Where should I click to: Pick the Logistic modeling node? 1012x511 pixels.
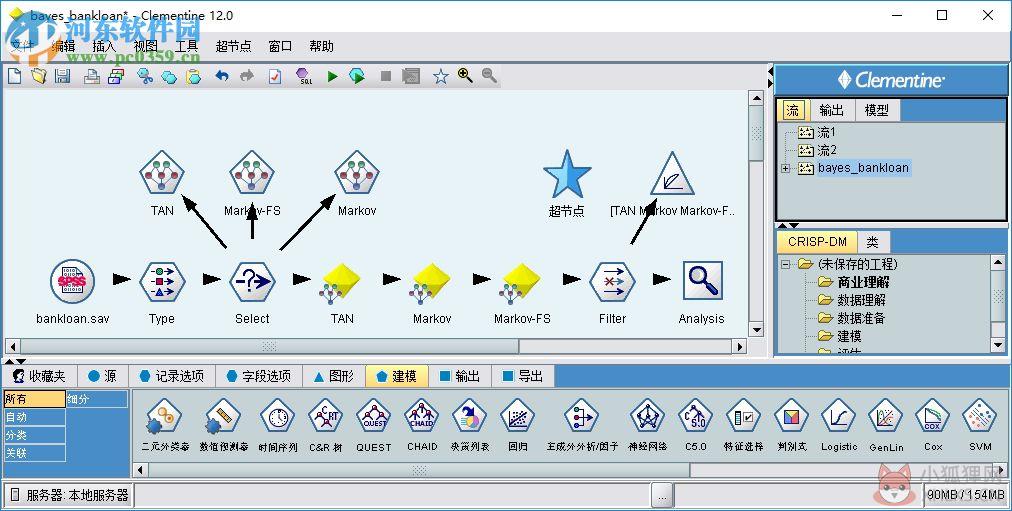(838, 417)
